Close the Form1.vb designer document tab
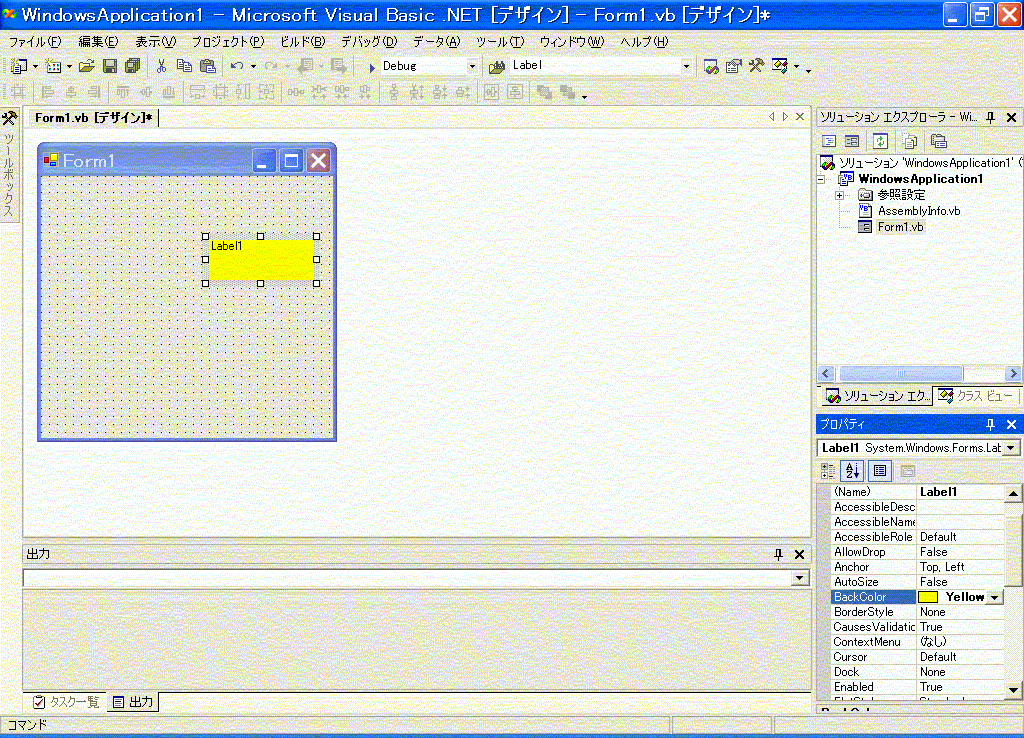 (x=799, y=117)
